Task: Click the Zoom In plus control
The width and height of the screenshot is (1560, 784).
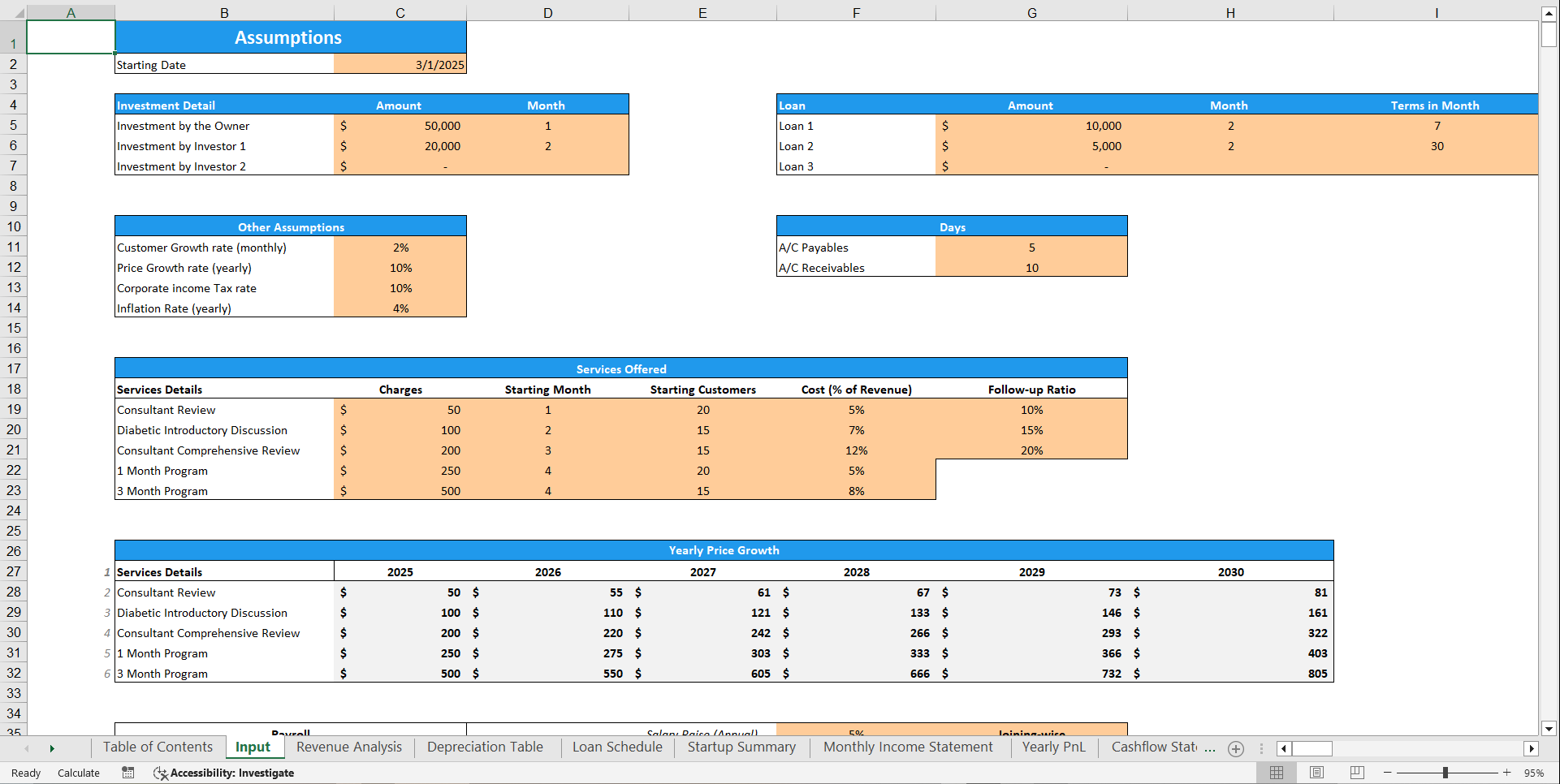Action: coord(1509,773)
